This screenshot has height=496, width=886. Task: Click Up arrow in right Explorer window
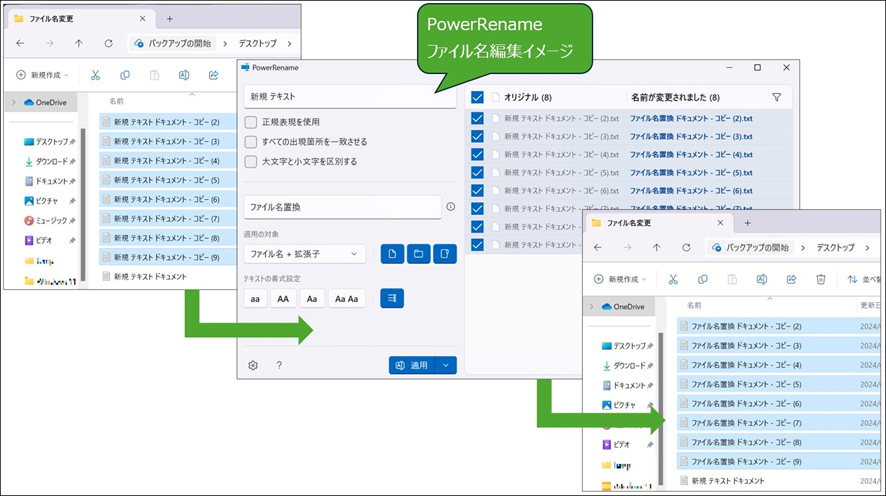[656, 247]
